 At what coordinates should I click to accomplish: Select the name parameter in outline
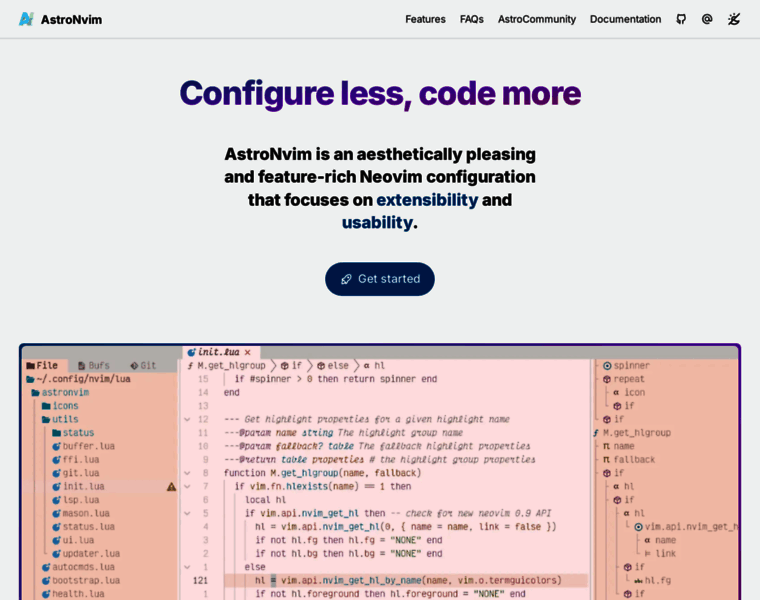coord(618,446)
